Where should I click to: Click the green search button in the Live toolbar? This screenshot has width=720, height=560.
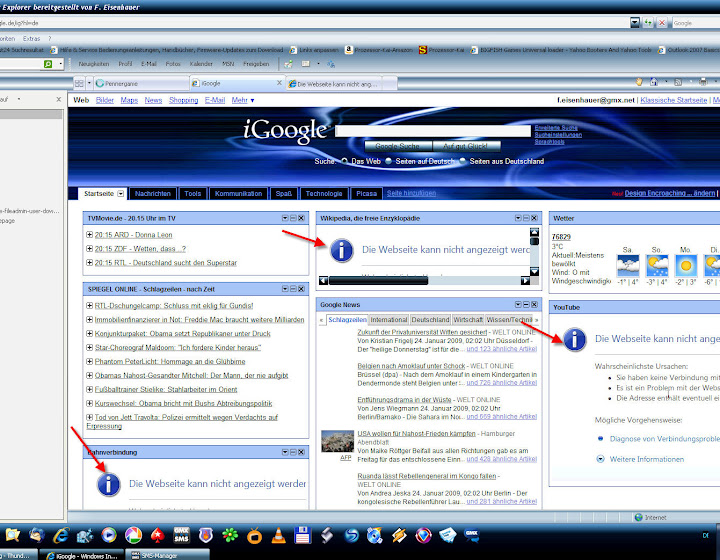tap(48, 64)
